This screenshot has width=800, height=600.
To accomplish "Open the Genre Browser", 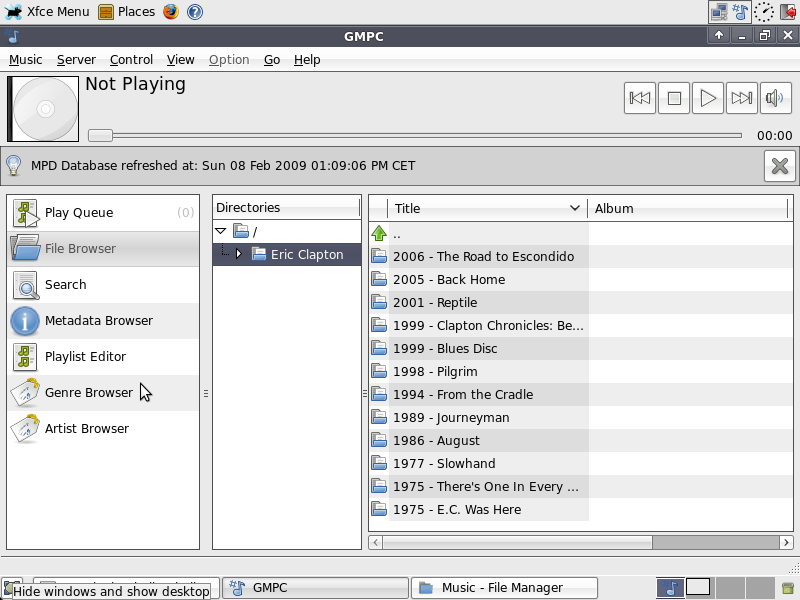I will coord(103,392).
